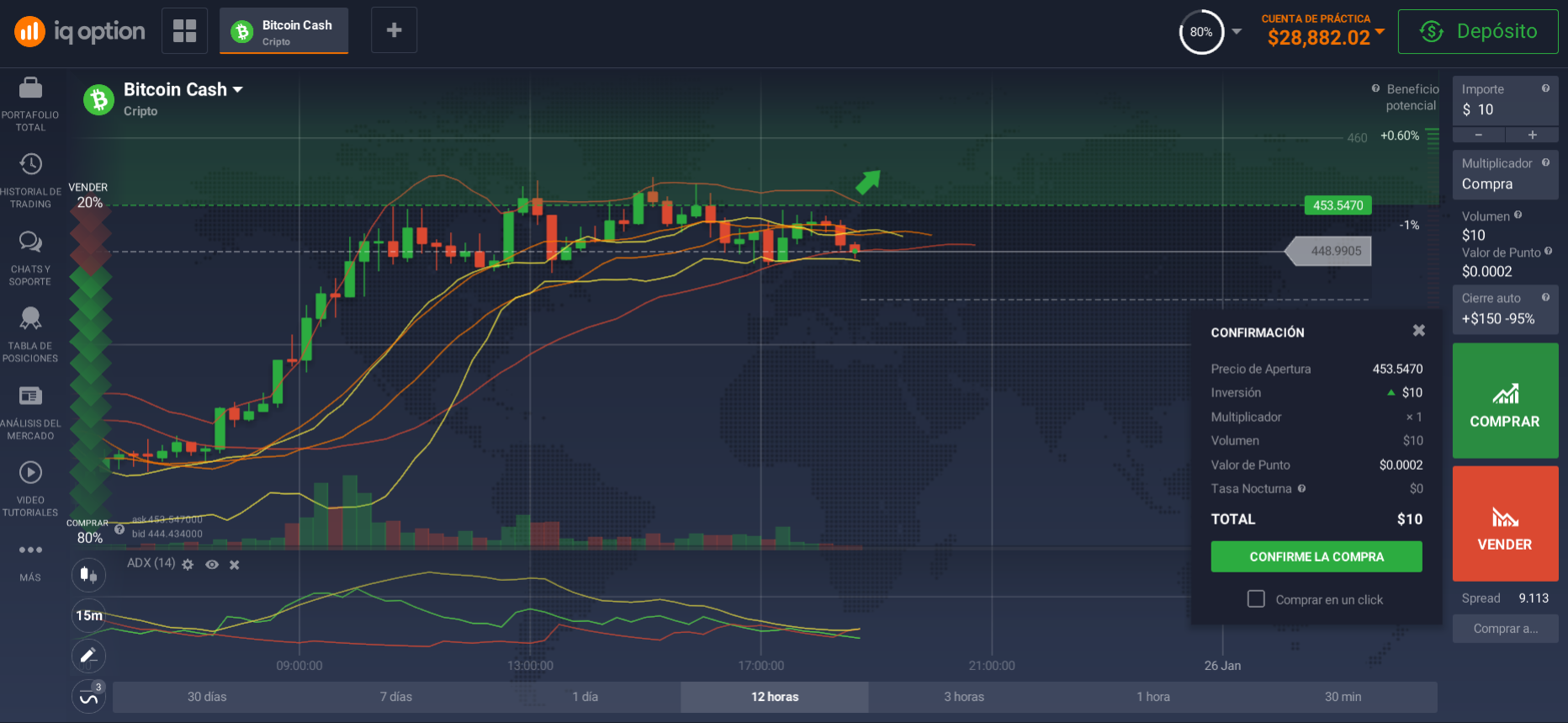Open the practice account balance dropdown

point(1380,32)
